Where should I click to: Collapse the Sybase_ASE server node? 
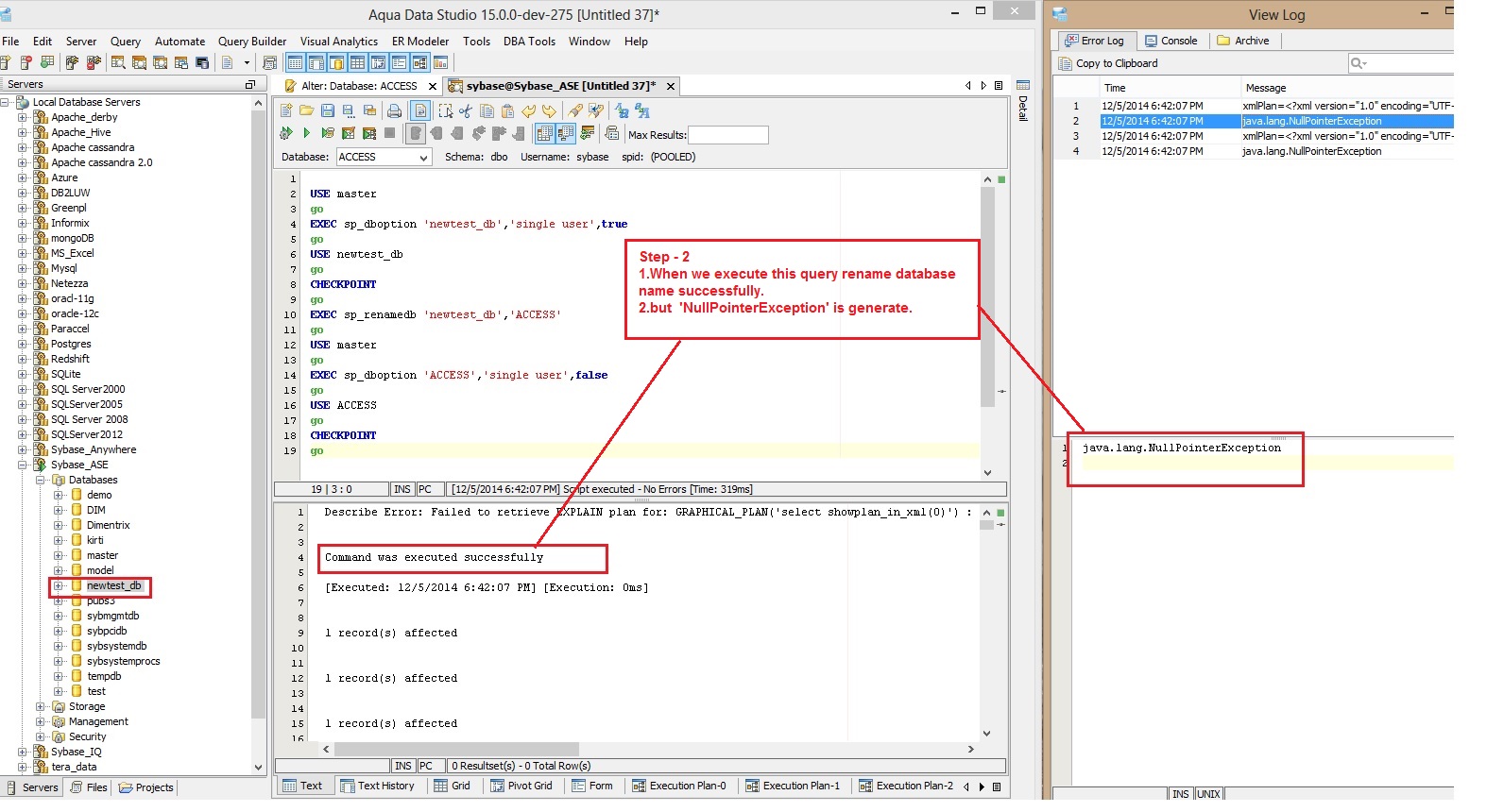22,465
